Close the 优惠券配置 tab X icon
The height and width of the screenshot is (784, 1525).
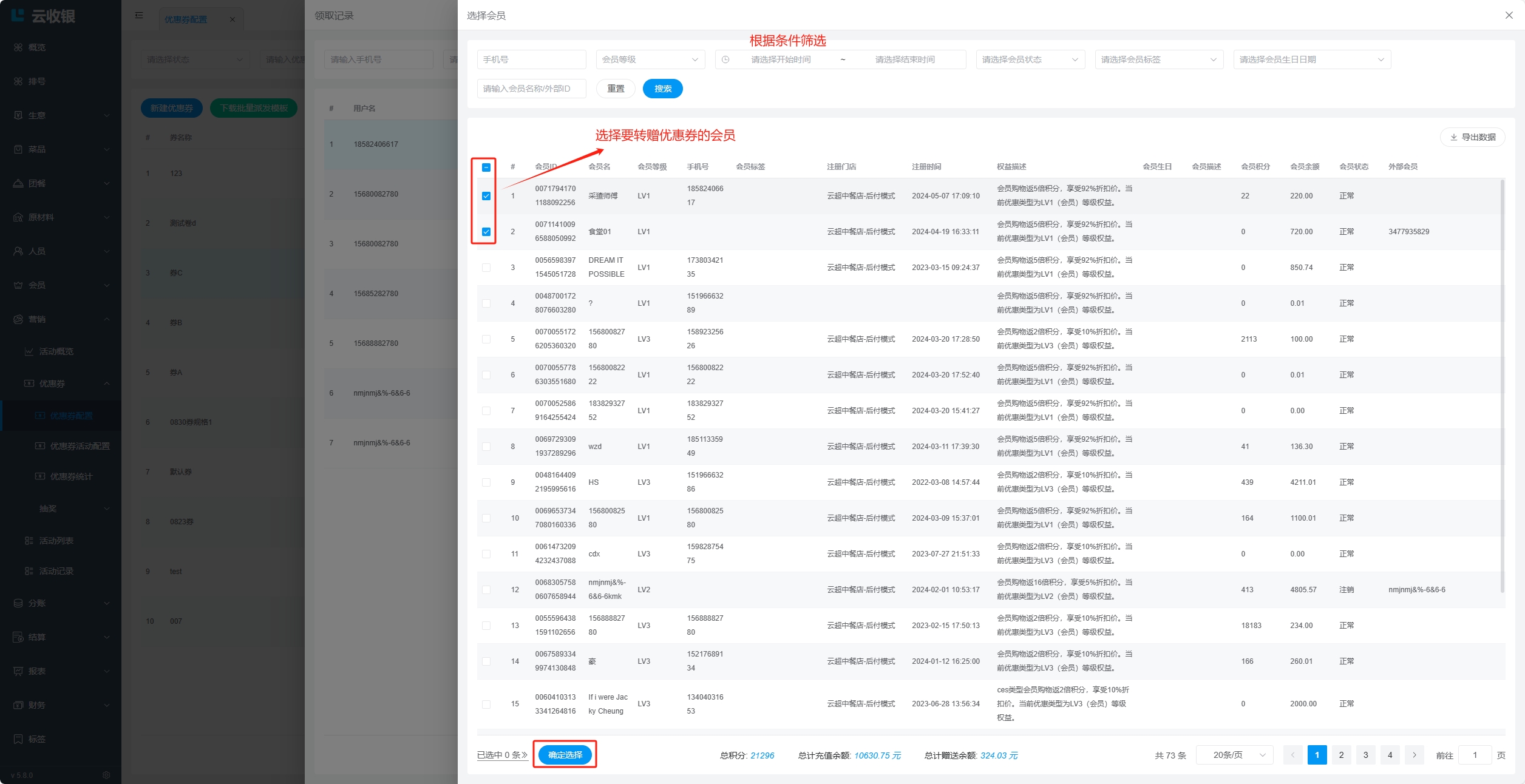tap(233, 19)
